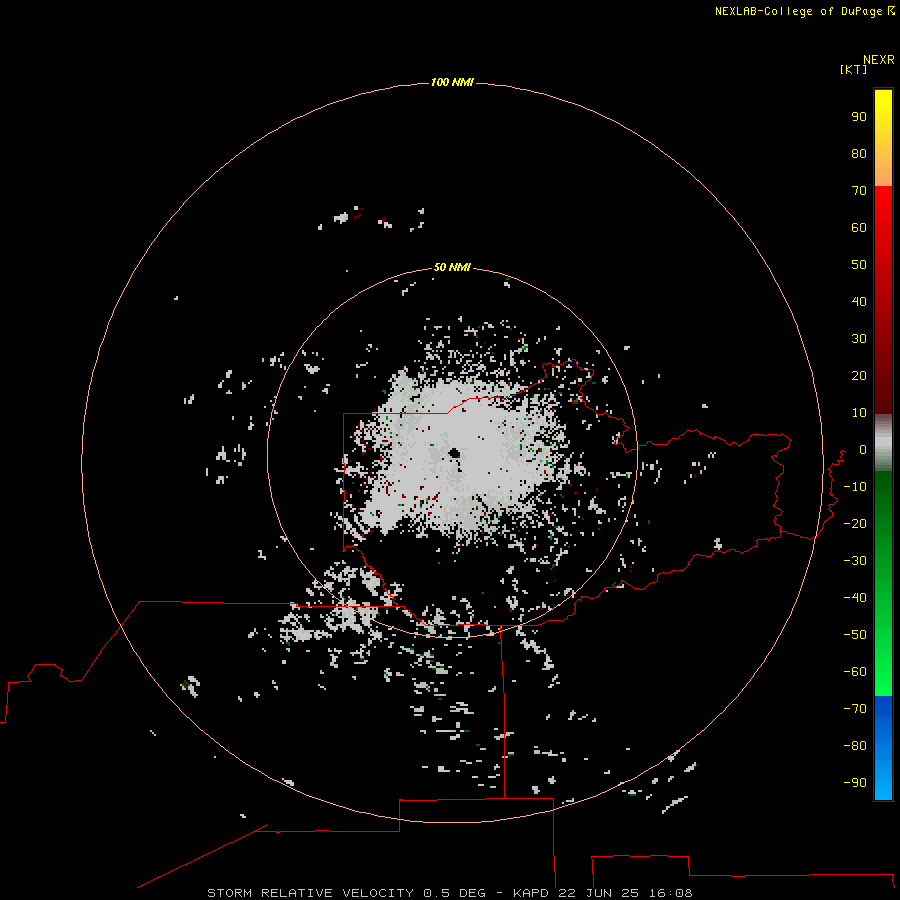
Task: Select the 30 value on the velocity scale
Action: click(859, 339)
